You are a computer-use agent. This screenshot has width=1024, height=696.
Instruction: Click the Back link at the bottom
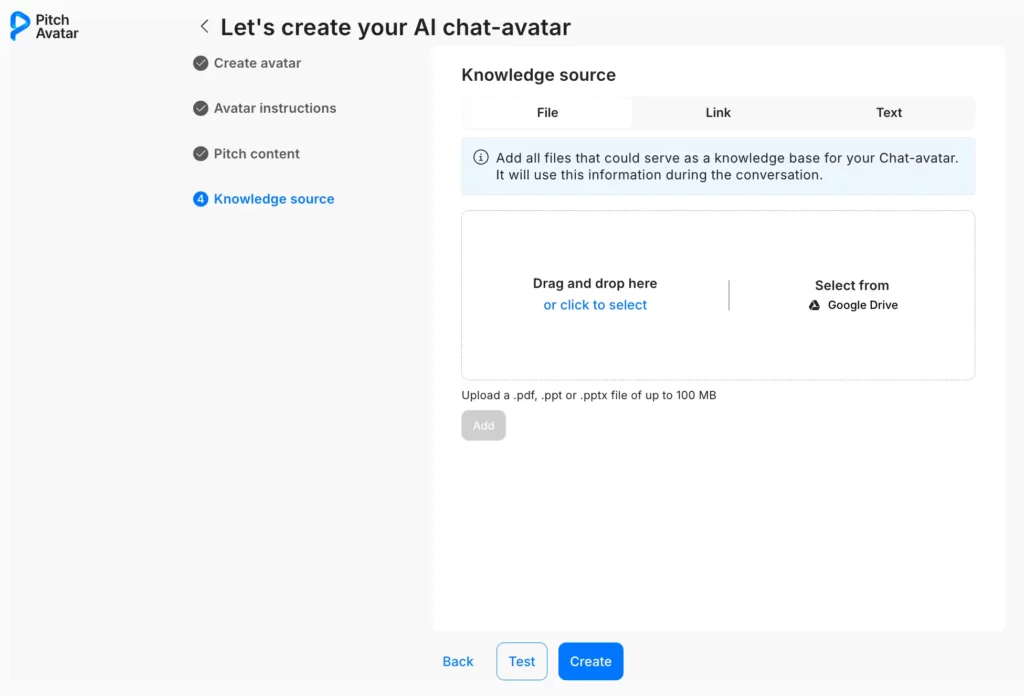458,661
